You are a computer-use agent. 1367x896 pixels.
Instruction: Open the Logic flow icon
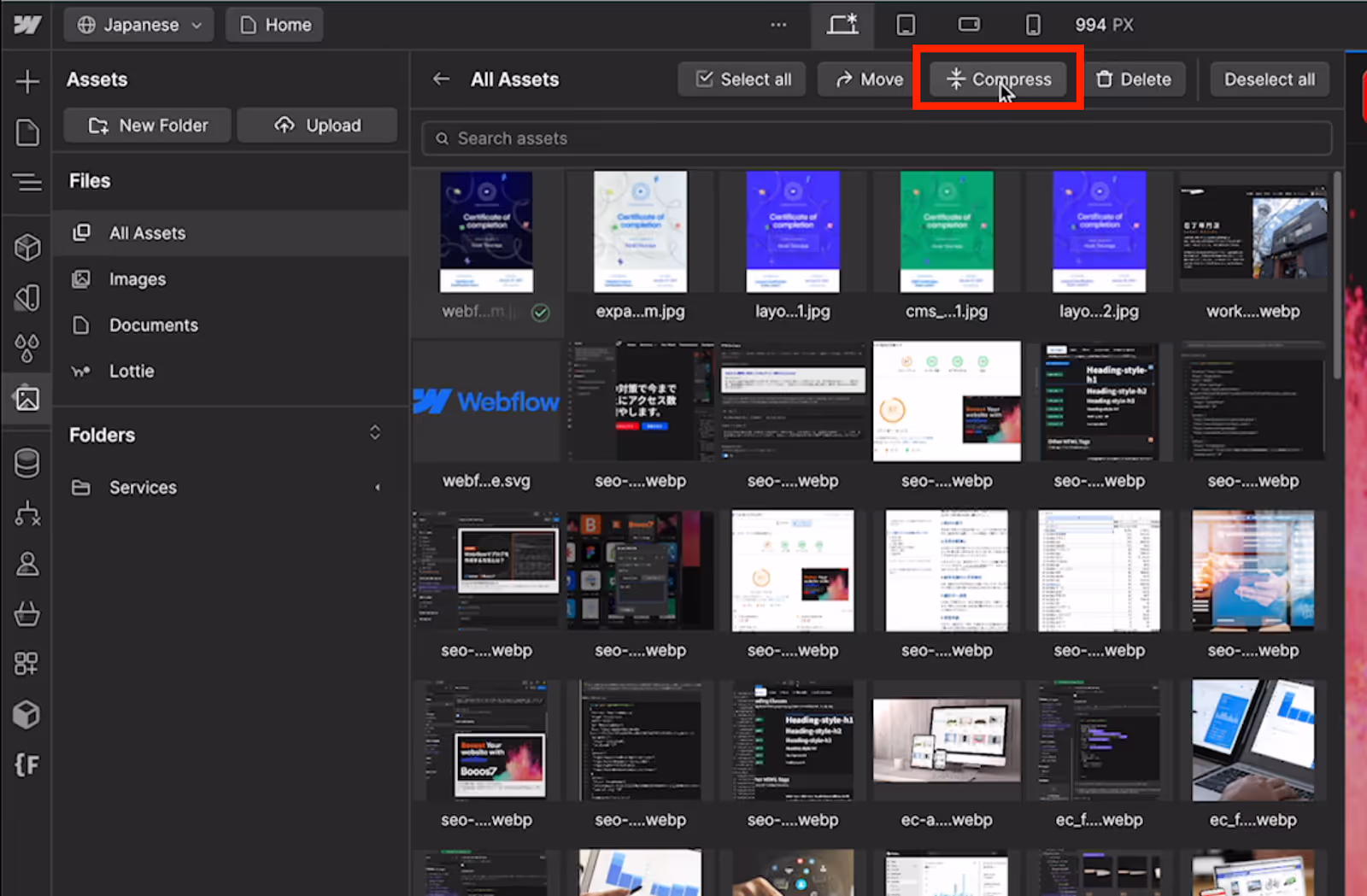(27, 513)
